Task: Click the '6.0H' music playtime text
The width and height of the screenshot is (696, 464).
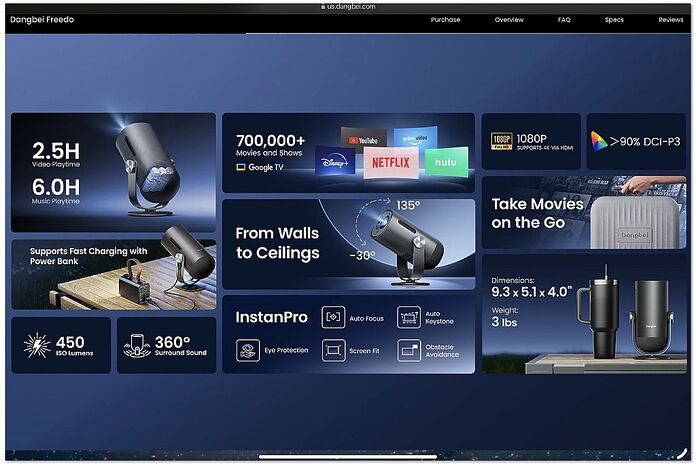Action: [56, 187]
